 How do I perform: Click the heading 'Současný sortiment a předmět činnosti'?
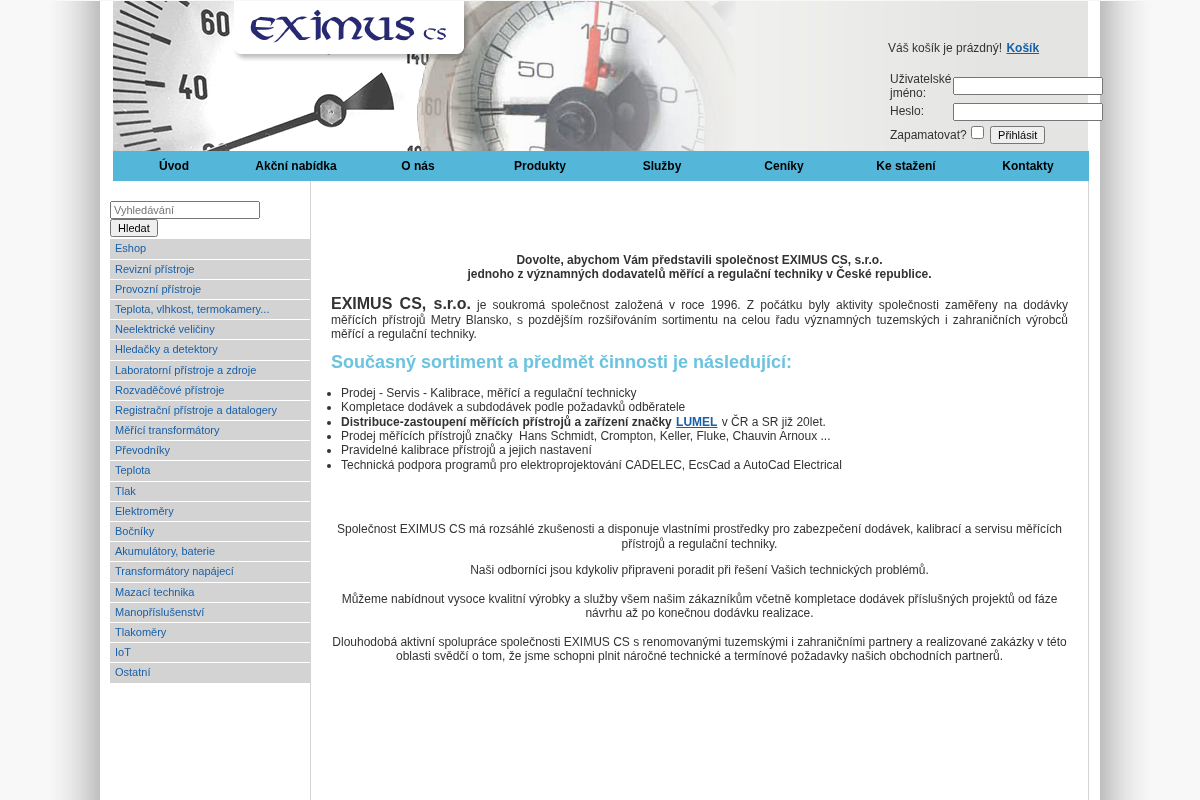pyautogui.click(x=561, y=362)
